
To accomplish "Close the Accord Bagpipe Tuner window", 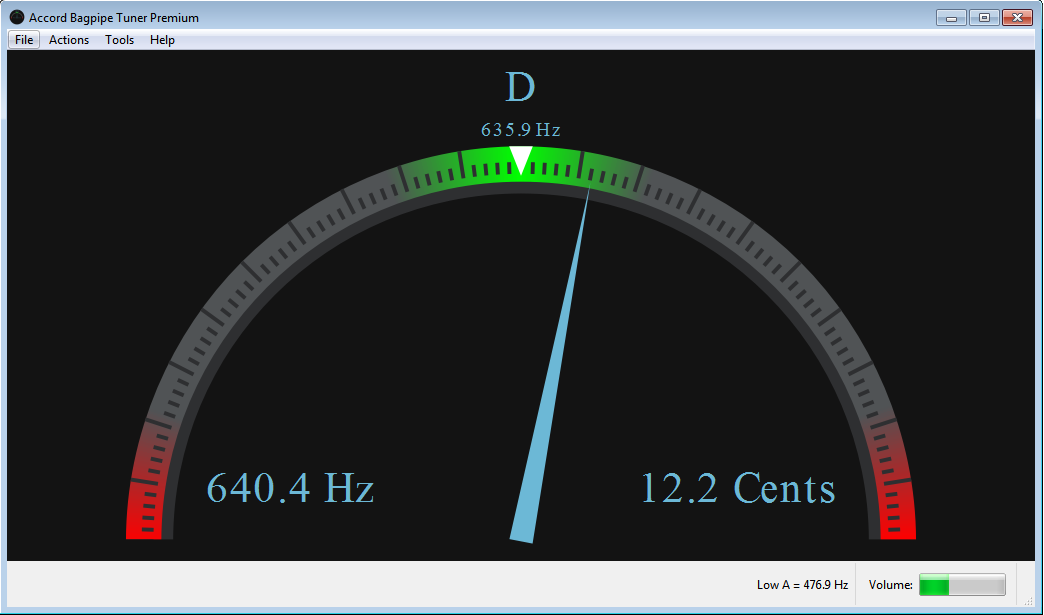I will click(1017, 18).
